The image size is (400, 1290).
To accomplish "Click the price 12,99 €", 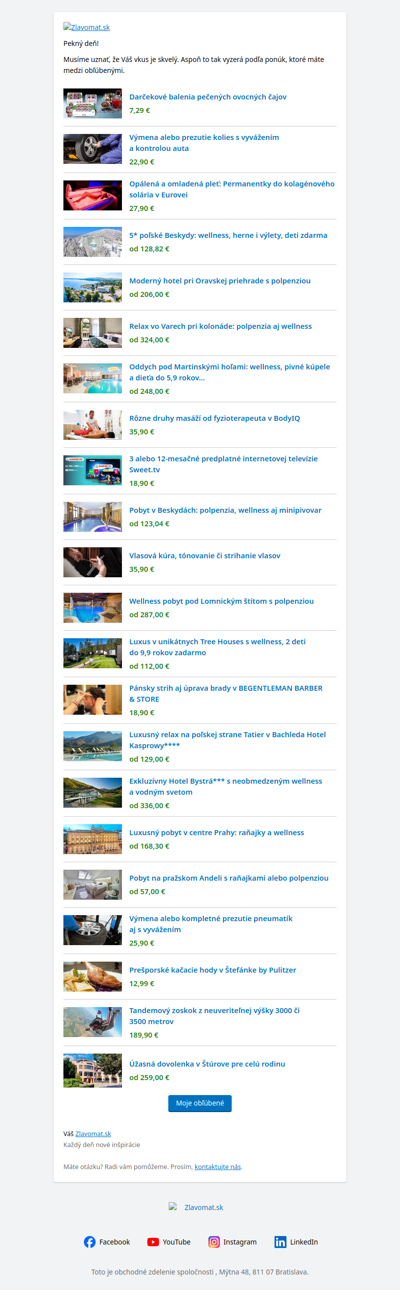I will [142, 983].
